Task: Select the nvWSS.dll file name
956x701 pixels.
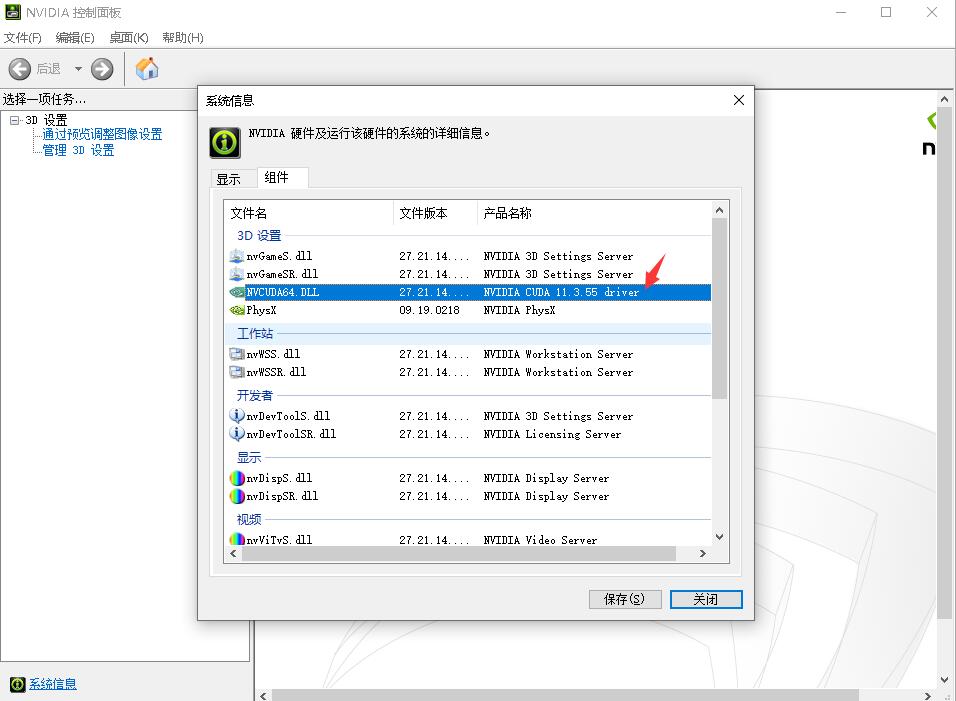Action: [273, 354]
